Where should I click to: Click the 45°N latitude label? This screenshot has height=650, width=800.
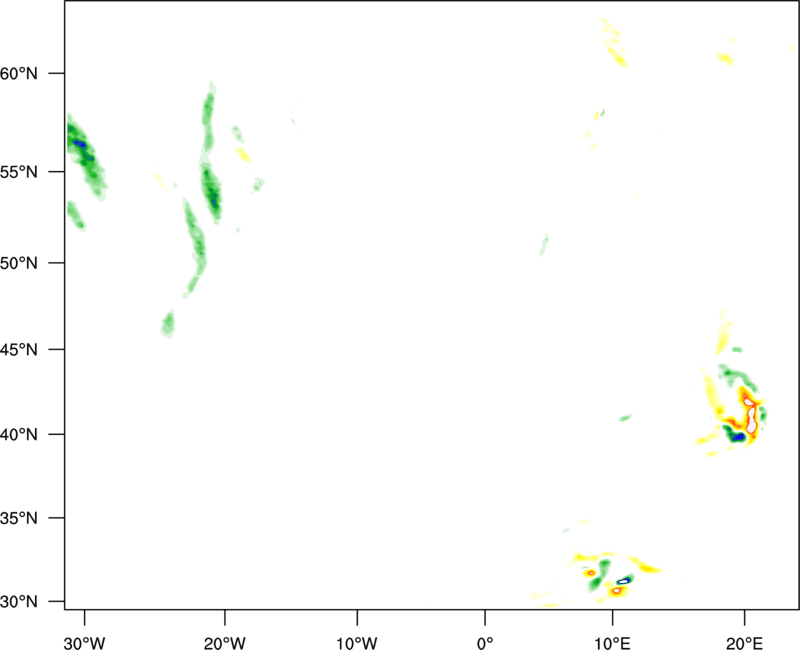19,350
